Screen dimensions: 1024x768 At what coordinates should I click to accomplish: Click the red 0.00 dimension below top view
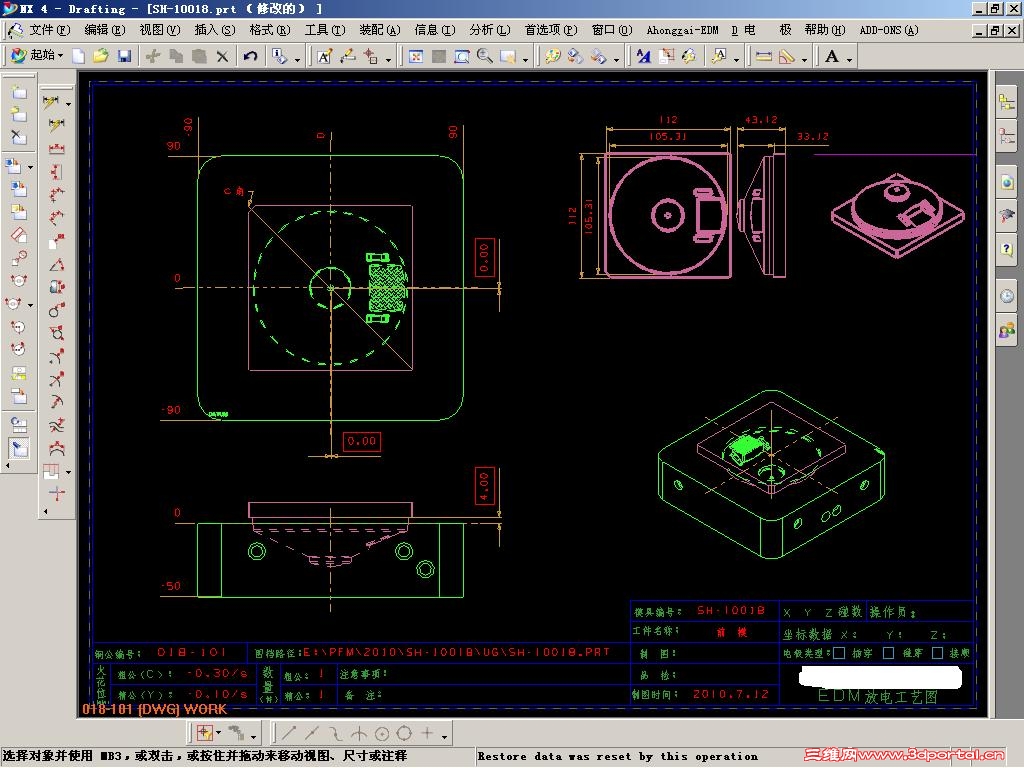click(362, 441)
